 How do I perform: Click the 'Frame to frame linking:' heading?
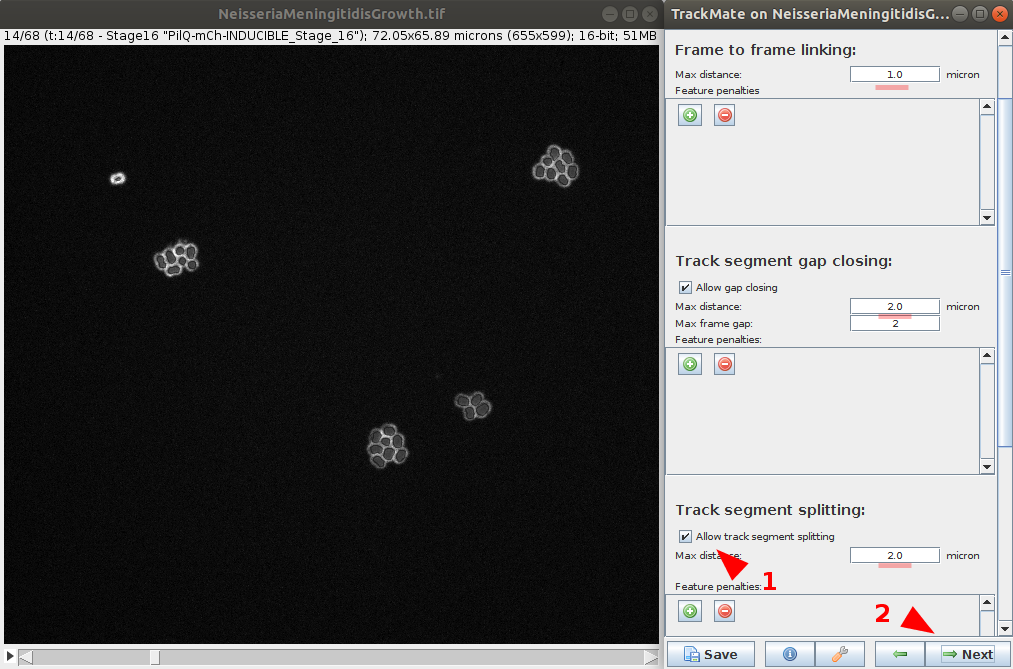point(765,50)
